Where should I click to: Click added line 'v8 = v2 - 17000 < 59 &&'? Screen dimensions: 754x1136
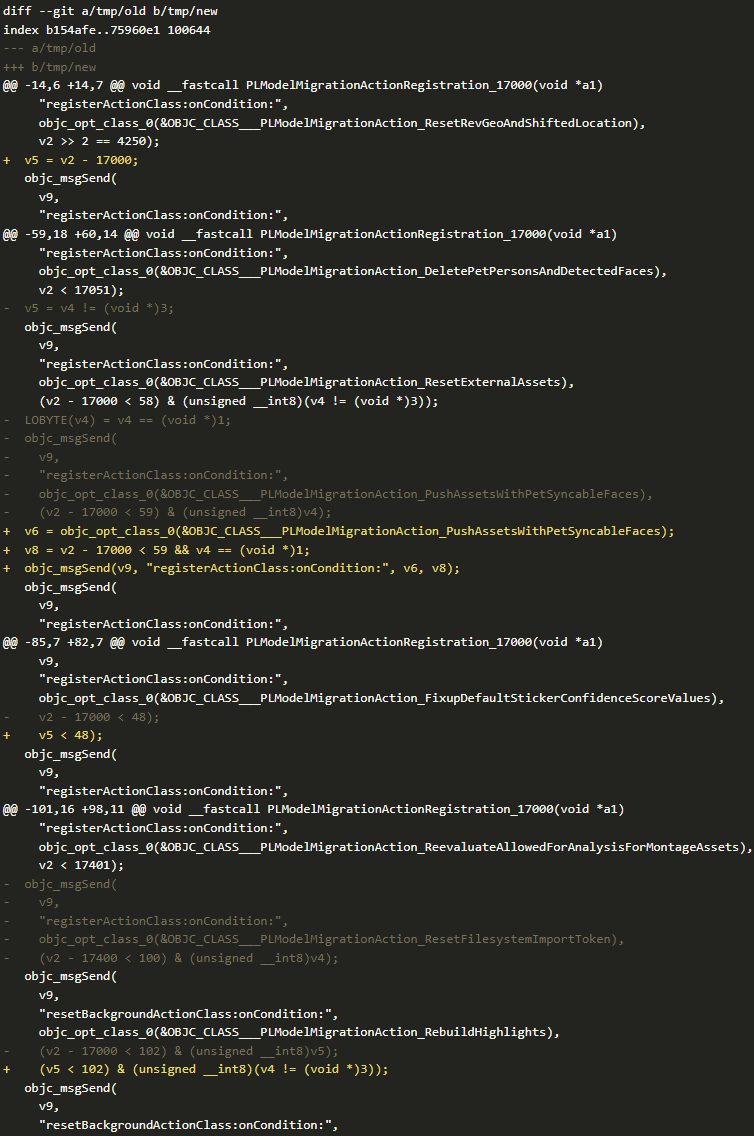tap(156, 550)
